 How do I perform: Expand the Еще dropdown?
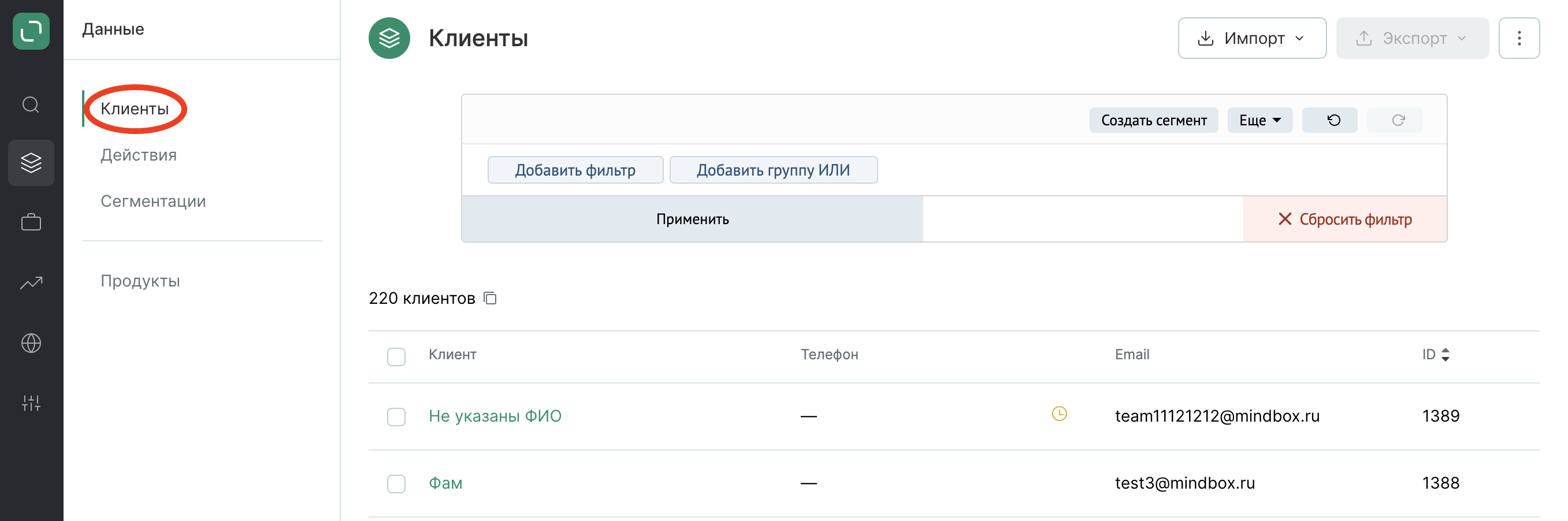1260,120
